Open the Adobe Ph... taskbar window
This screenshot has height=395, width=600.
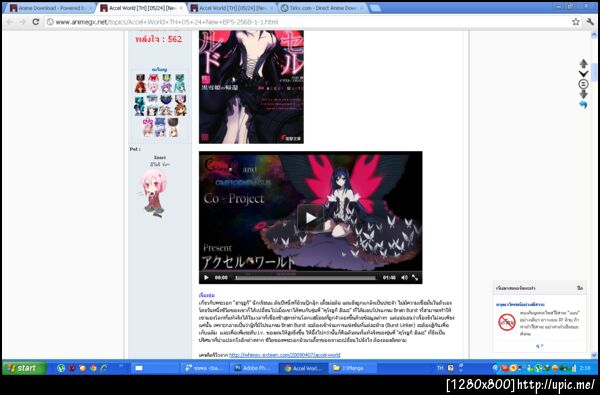254,368
